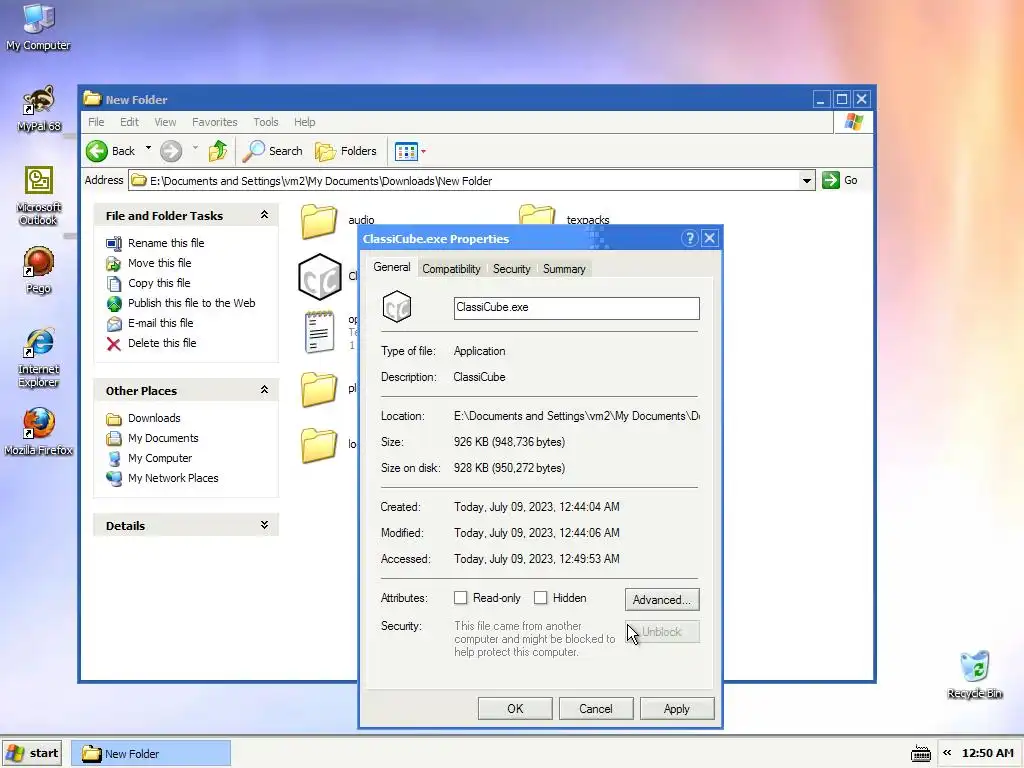
Task: Click the Go button
Action: 840,180
